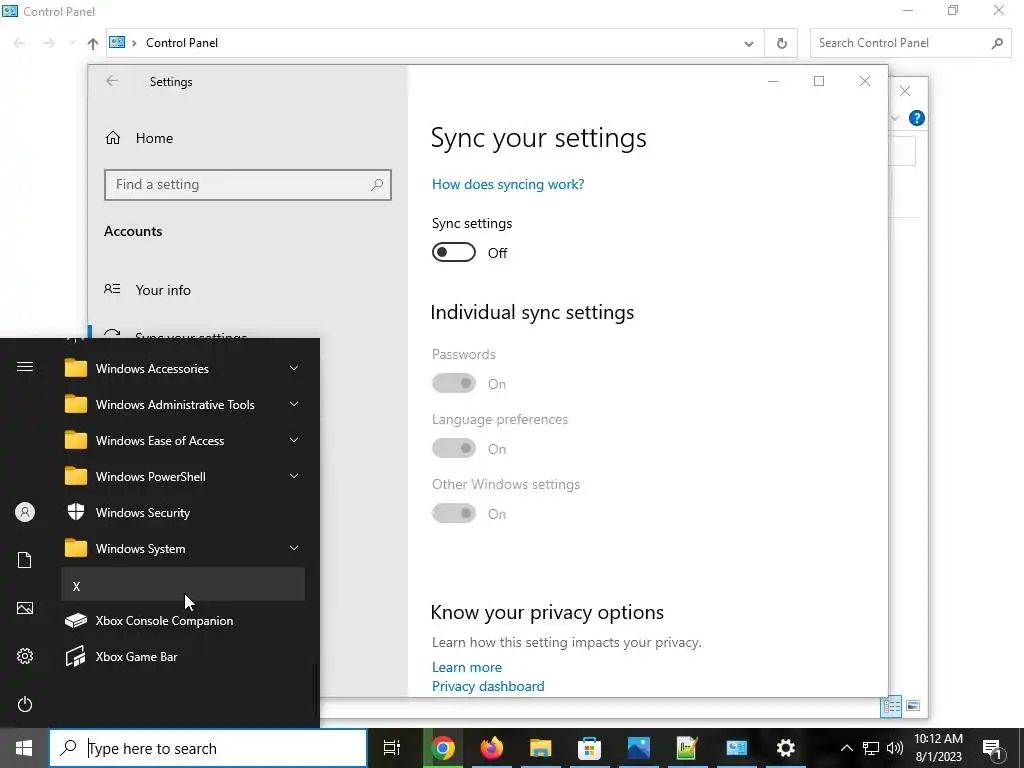Image resolution: width=1024 pixels, height=768 pixels.
Task: Click Control Panel breadcrumb in address bar
Action: tap(182, 43)
